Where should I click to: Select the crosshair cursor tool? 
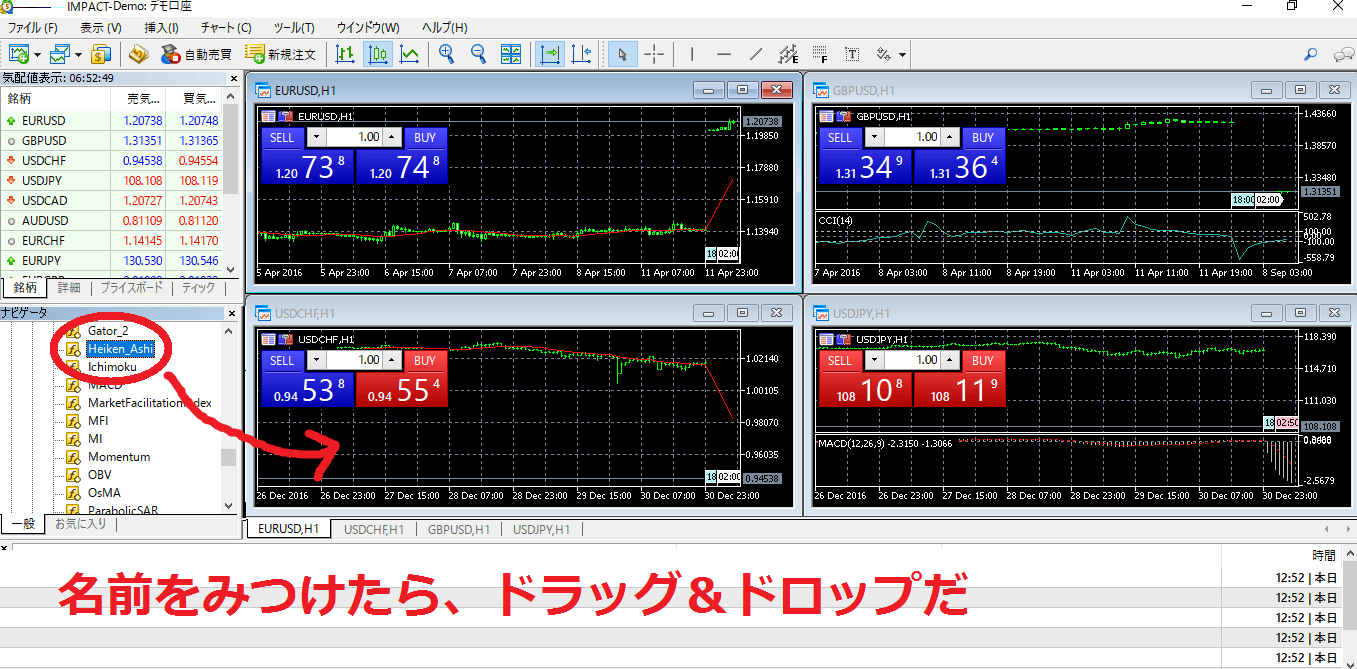(x=654, y=54)
